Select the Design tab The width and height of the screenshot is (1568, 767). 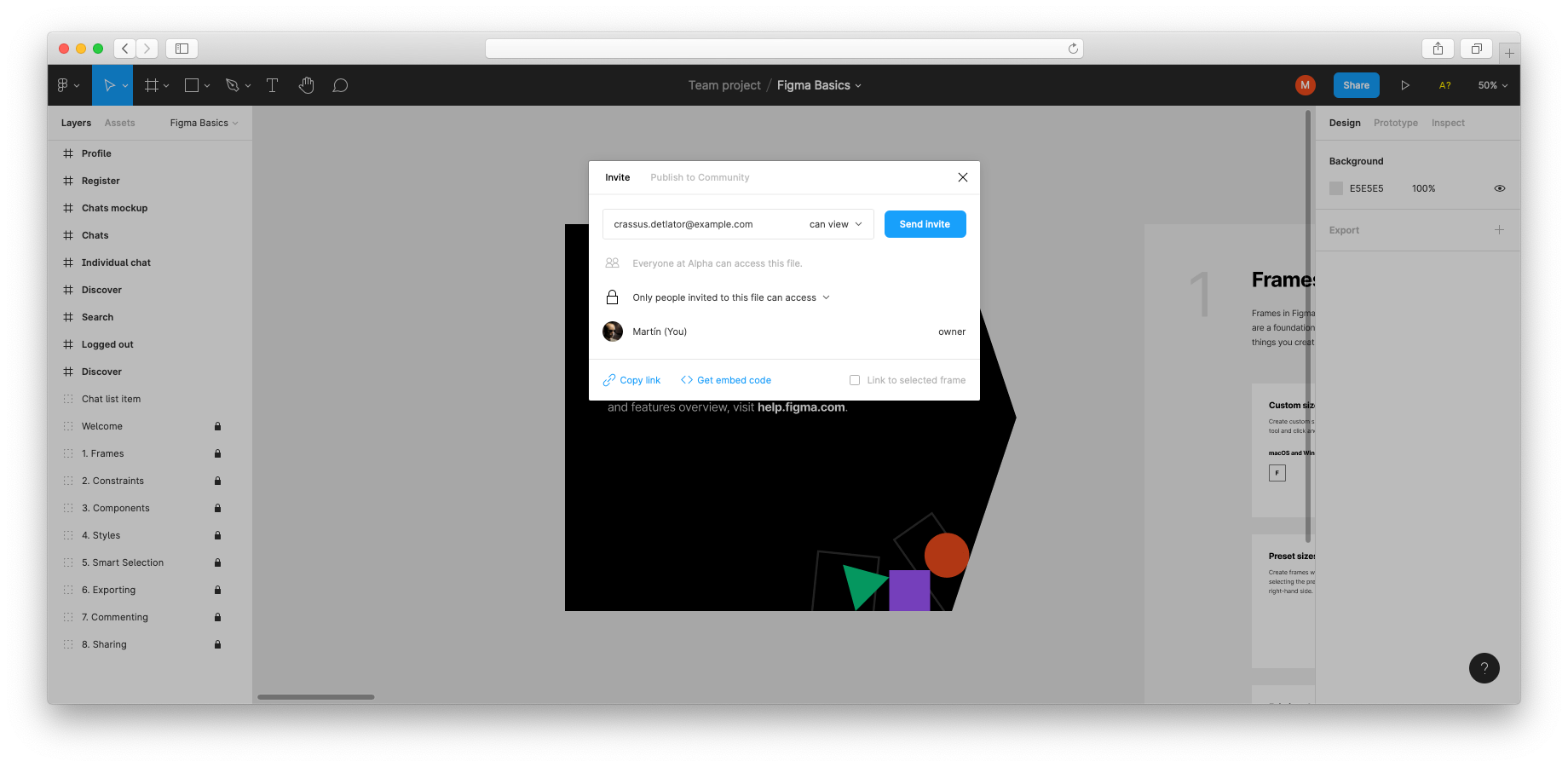click(x=1345, y=123)
